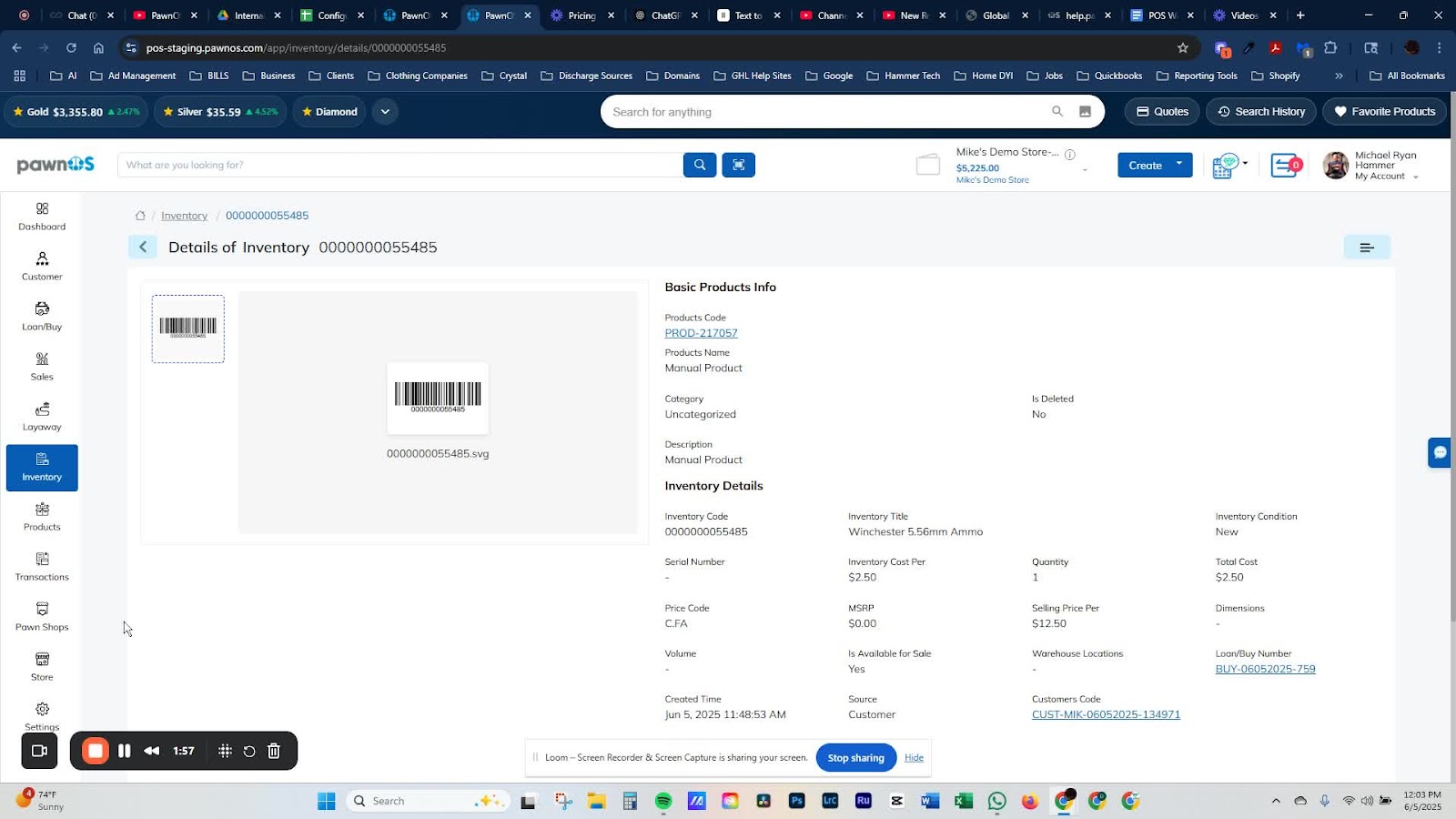1456x819 pixels.
Task: Expand the metals price ticker dropdown
Action: point(385,111)
